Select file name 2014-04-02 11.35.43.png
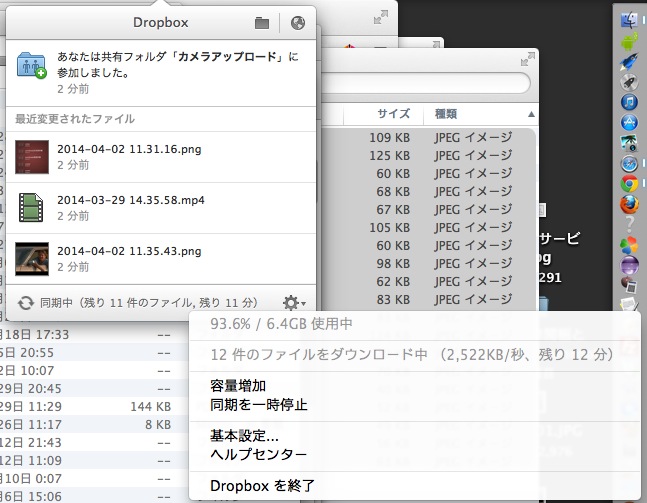The image size is (647, 503). pyautogui.click(x=129, y=251)
